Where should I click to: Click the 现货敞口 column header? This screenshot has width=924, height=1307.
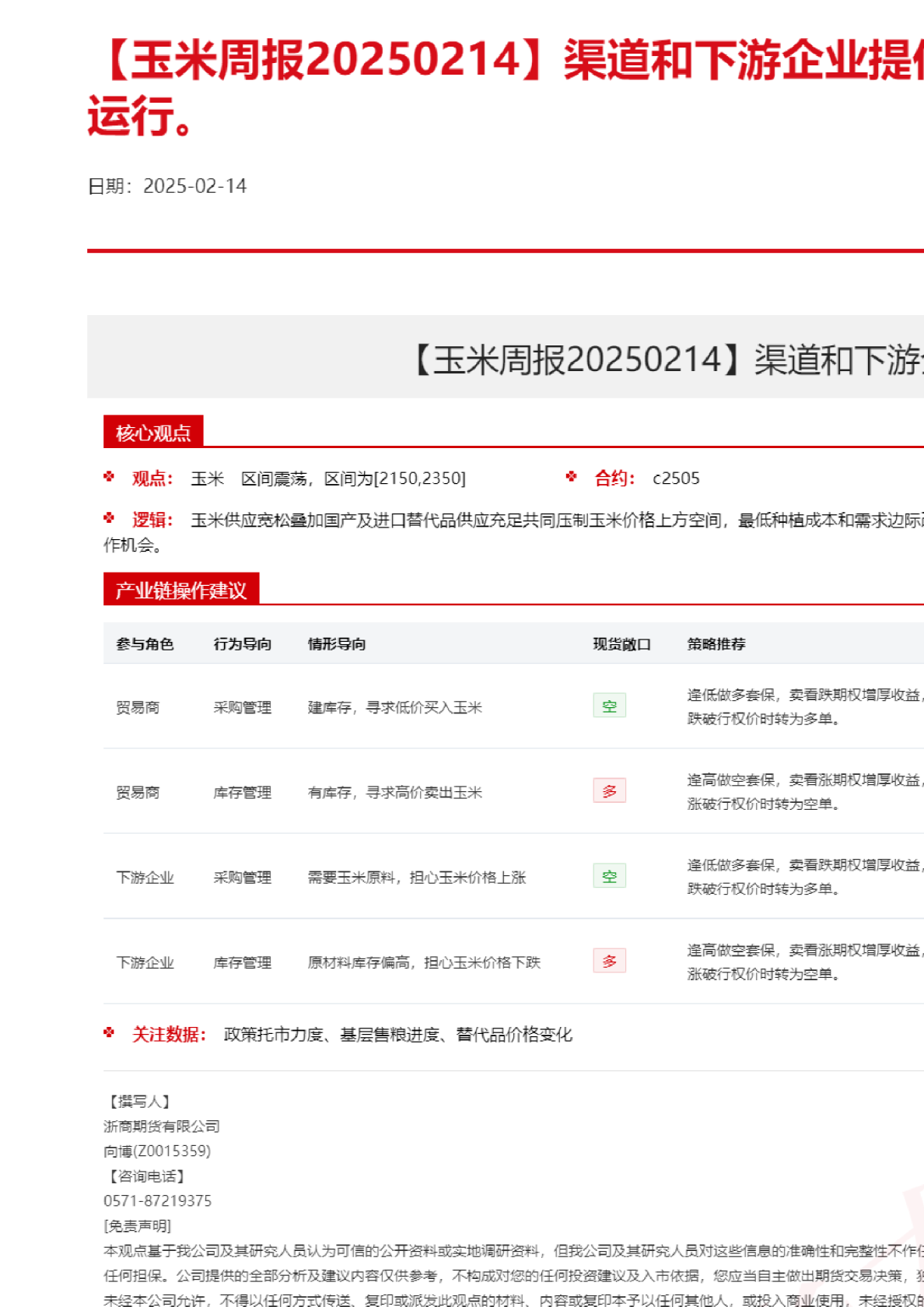point(621,644)
